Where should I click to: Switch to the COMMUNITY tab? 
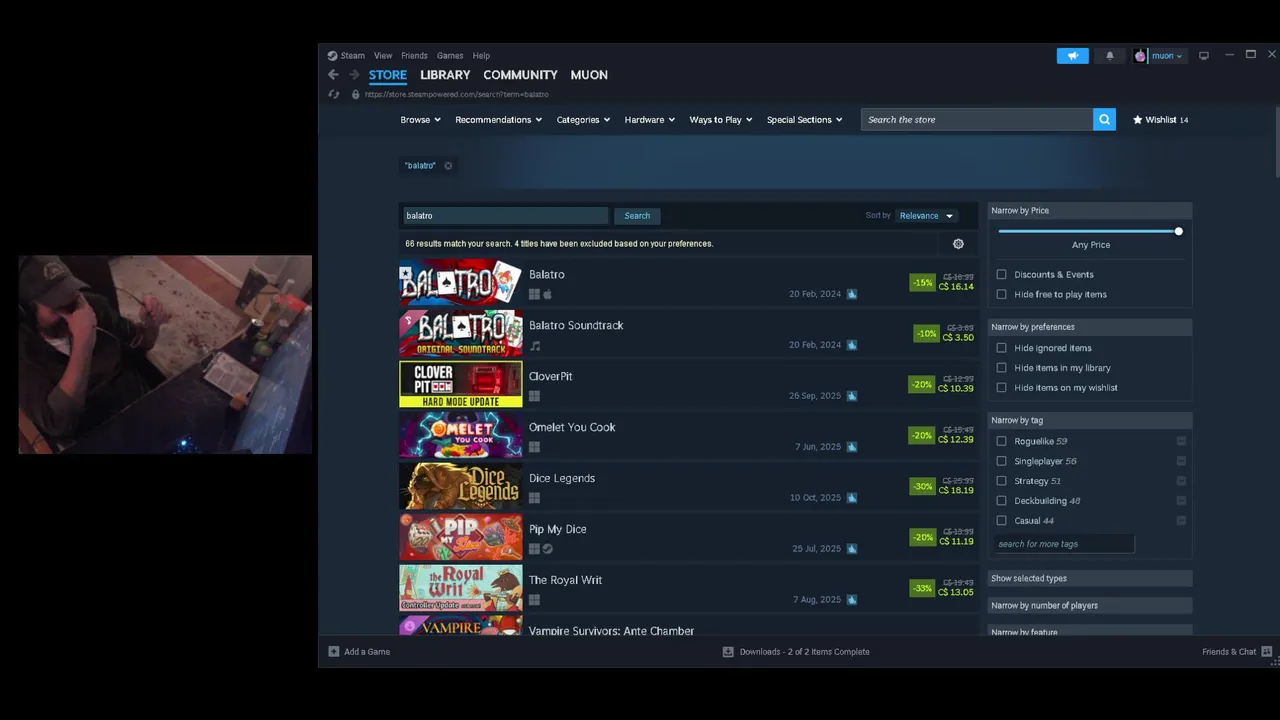tap(520, 75)
